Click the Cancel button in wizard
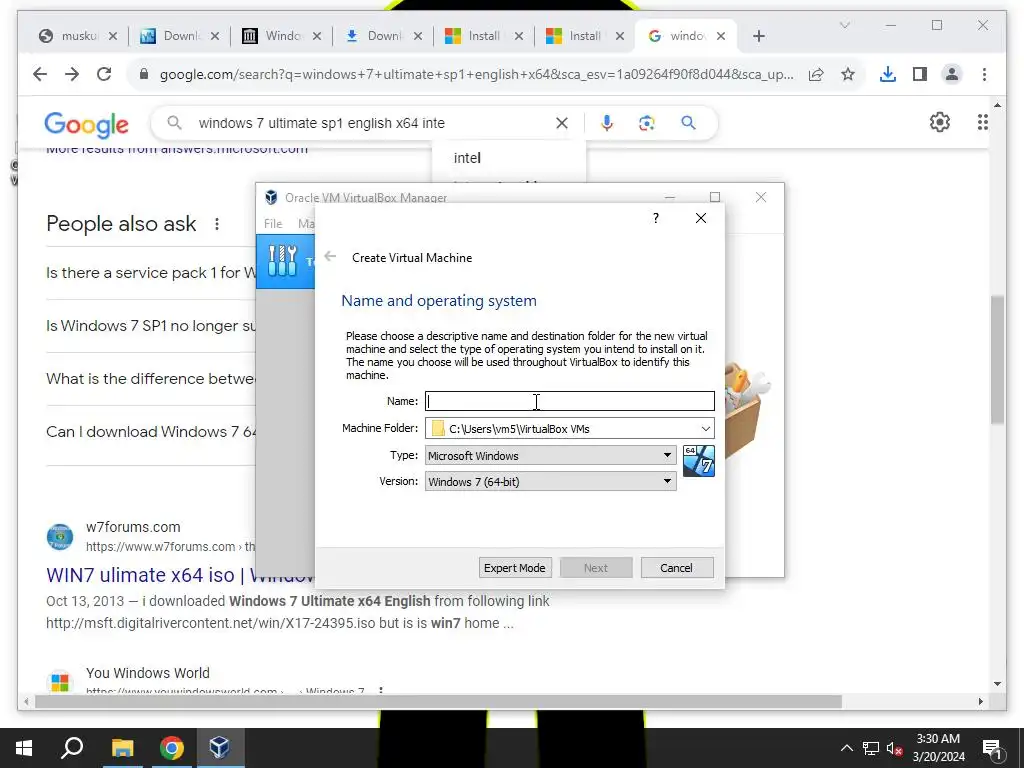1024x768 pixels. click(x=677, y=568)
